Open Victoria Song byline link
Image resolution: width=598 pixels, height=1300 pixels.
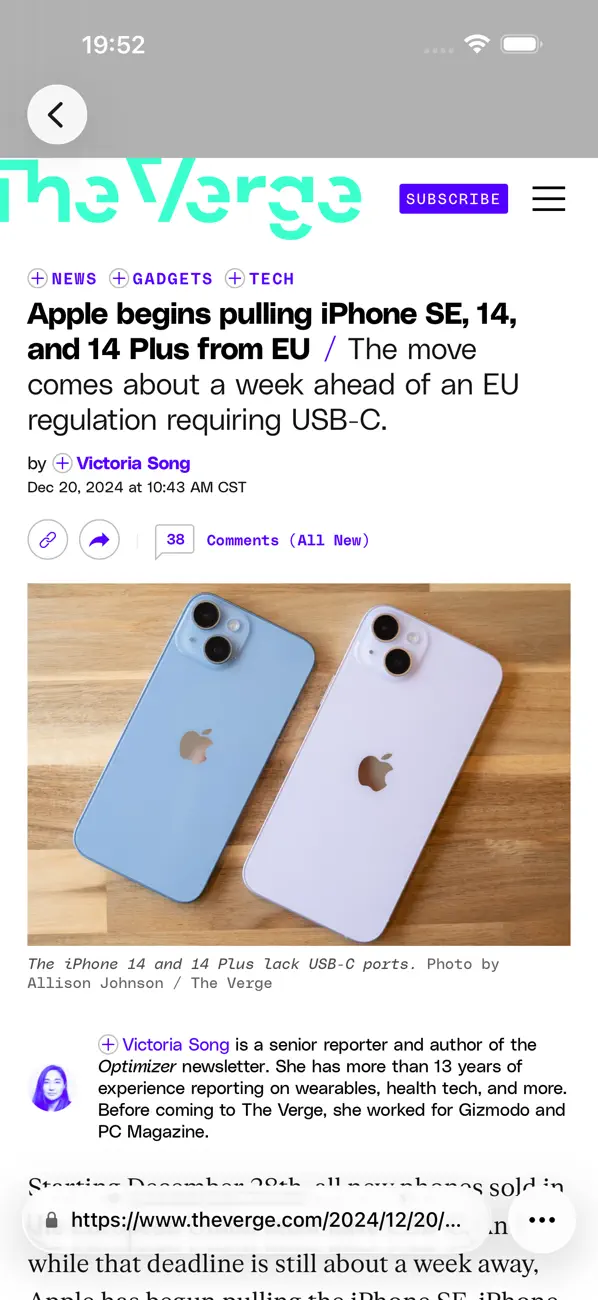133,463
